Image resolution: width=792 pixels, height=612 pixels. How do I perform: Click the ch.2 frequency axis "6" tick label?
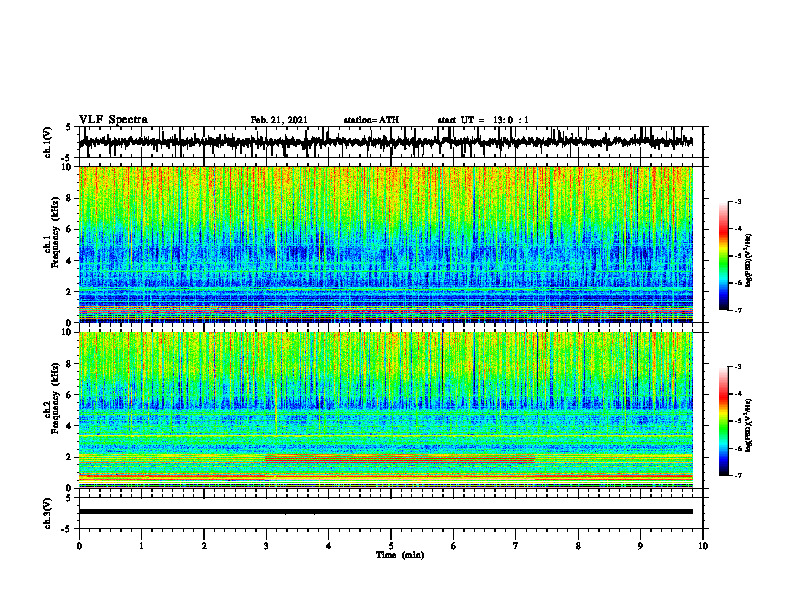tap(70, 394)
